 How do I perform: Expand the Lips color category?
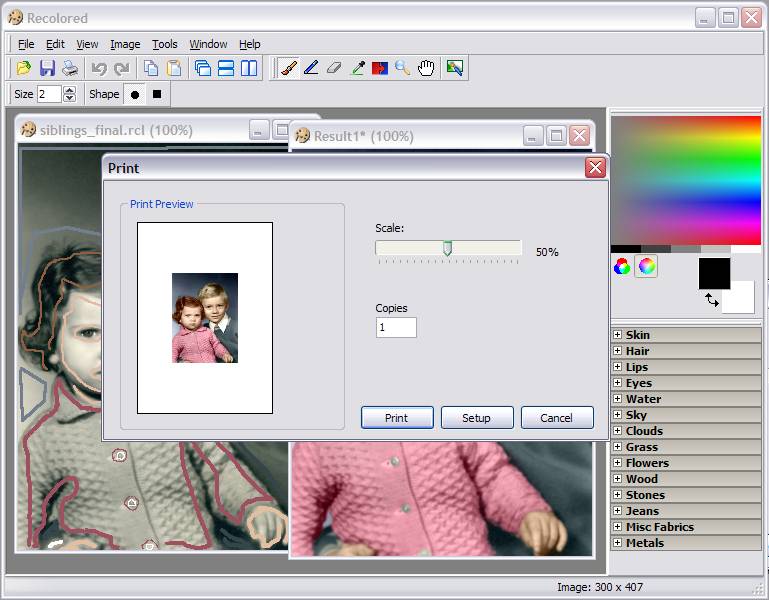pos(617,366)
